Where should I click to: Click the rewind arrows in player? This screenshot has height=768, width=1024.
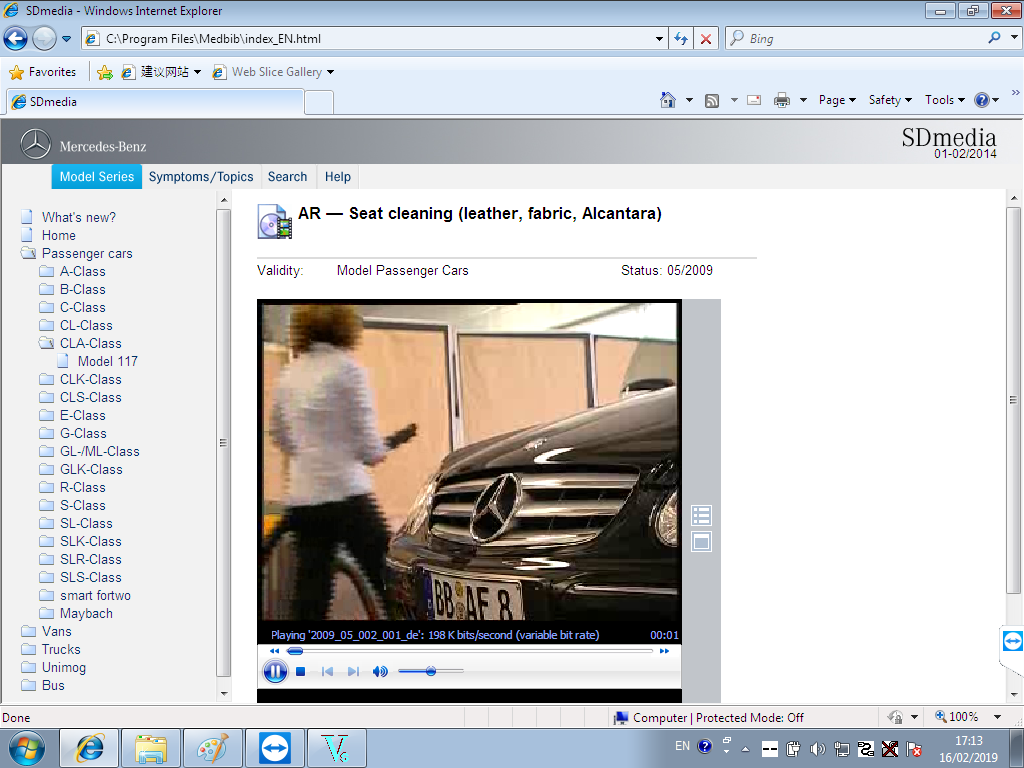(x=275, y=651)
